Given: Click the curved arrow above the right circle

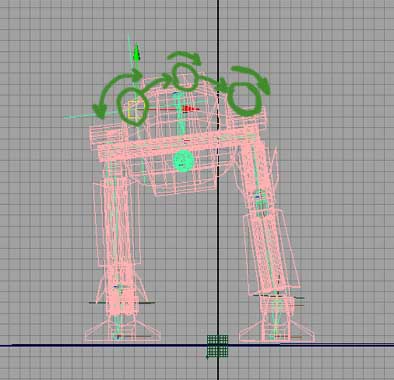Looking at the screenshot, I should click(x=252, y=79).
